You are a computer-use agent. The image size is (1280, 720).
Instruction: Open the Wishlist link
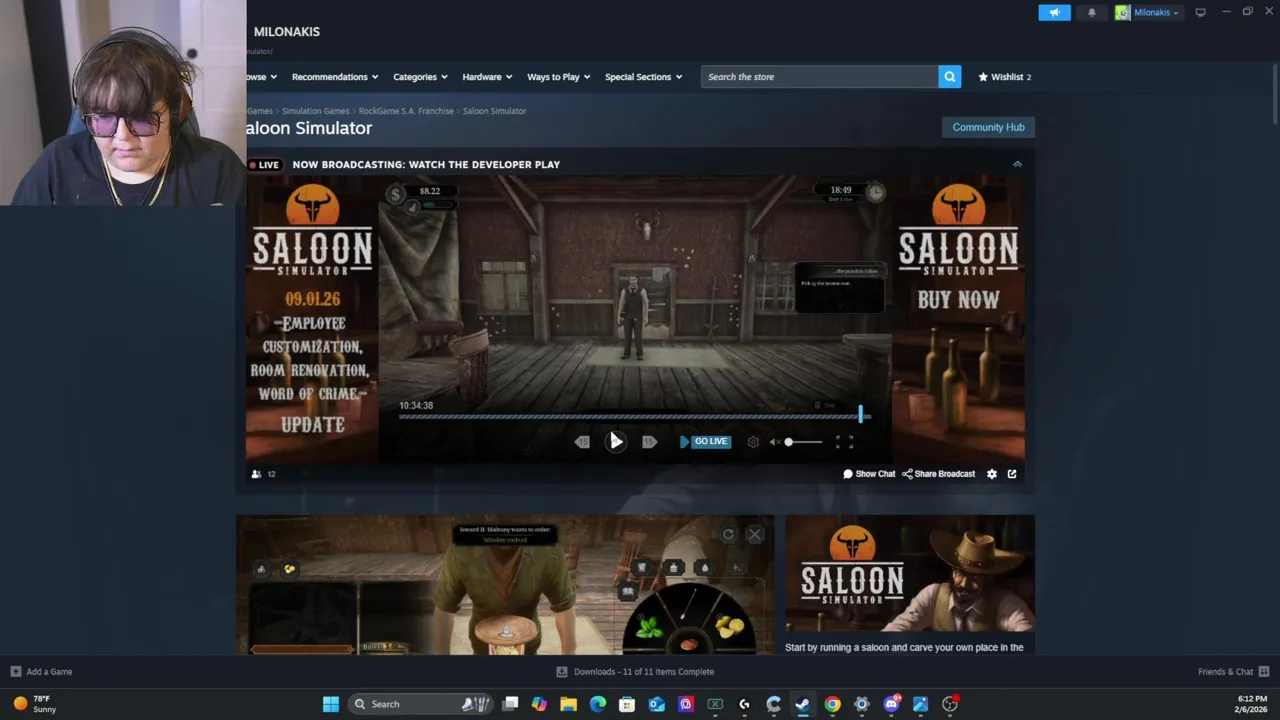(x=1004, y=77)
